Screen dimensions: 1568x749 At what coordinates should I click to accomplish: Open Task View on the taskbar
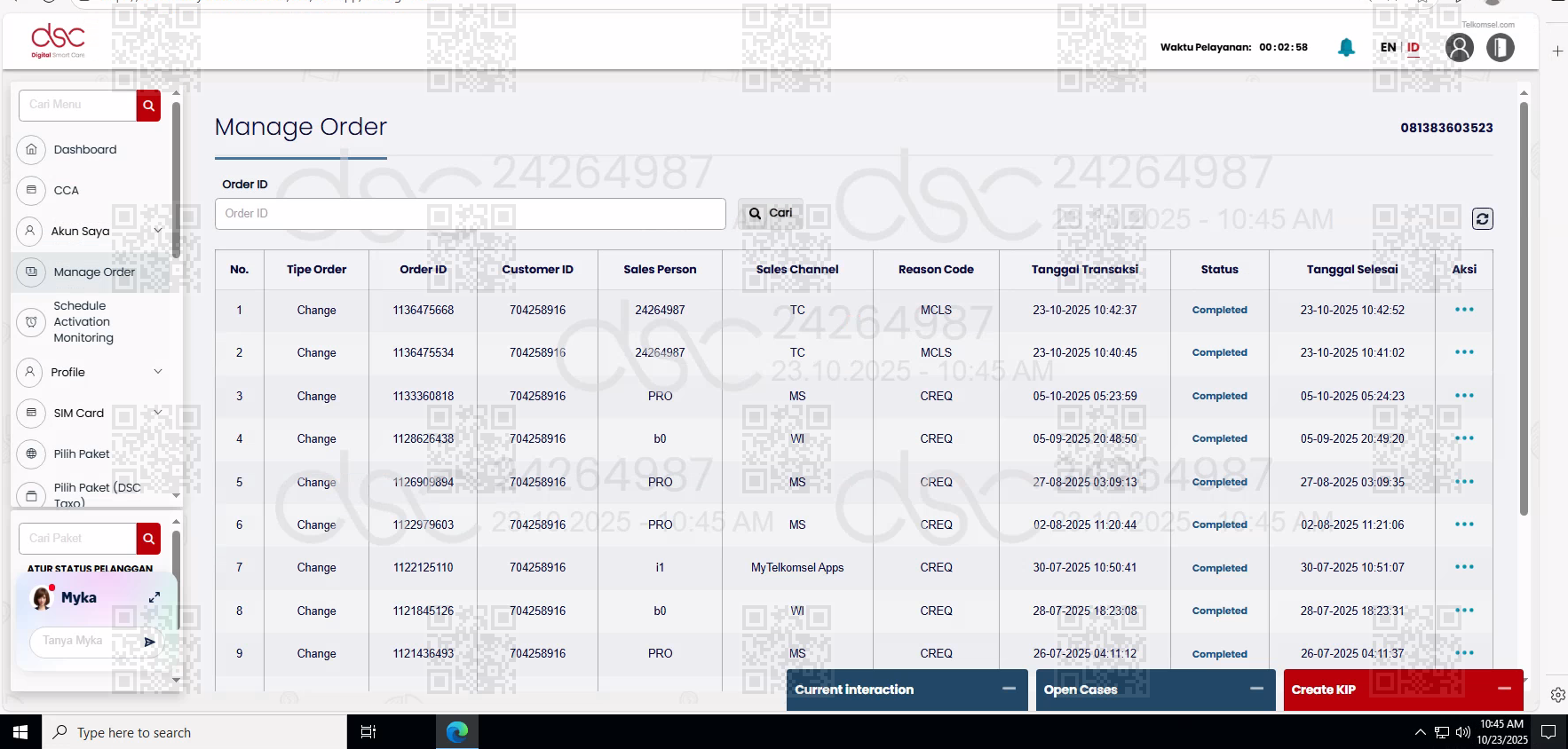click(368, 732)
